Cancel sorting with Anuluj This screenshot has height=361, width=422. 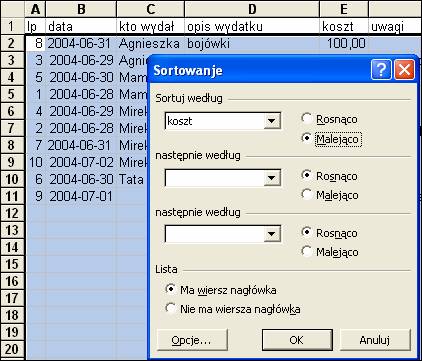click(x=375, y=340)
